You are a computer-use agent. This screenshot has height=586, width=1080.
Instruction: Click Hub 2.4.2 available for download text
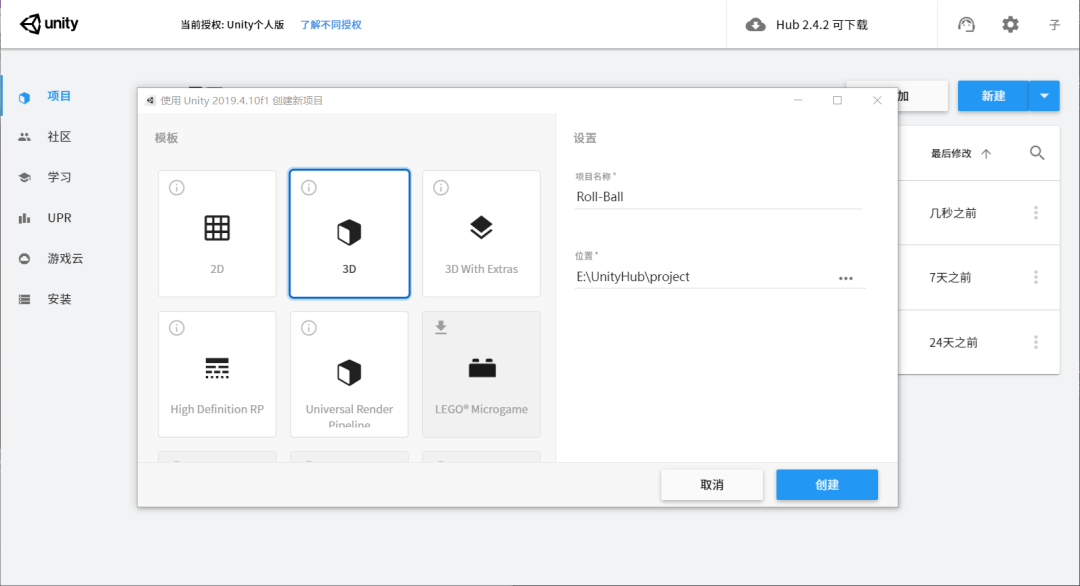(x=822, y=25)
